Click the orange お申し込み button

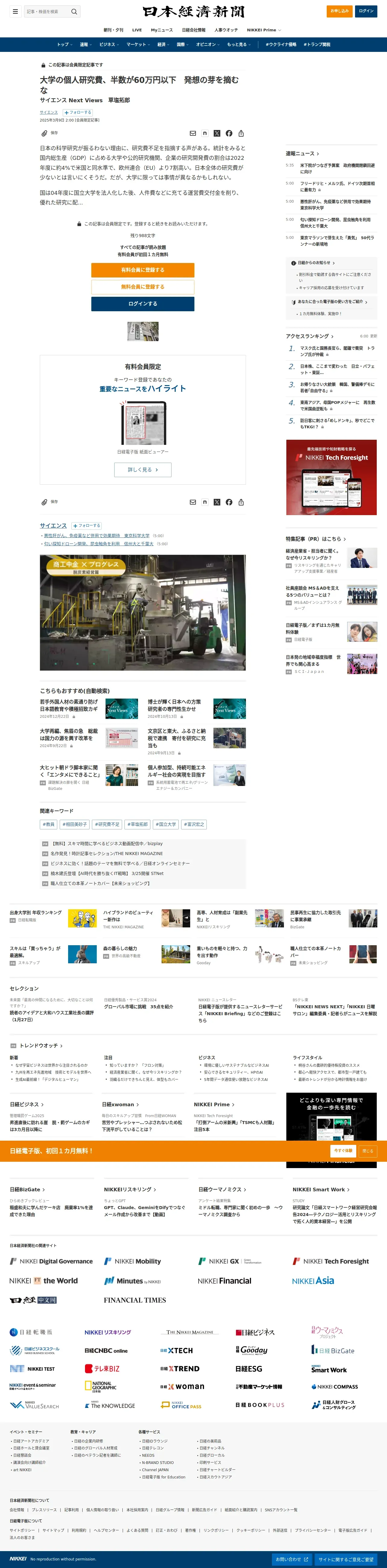pos(340,11)
